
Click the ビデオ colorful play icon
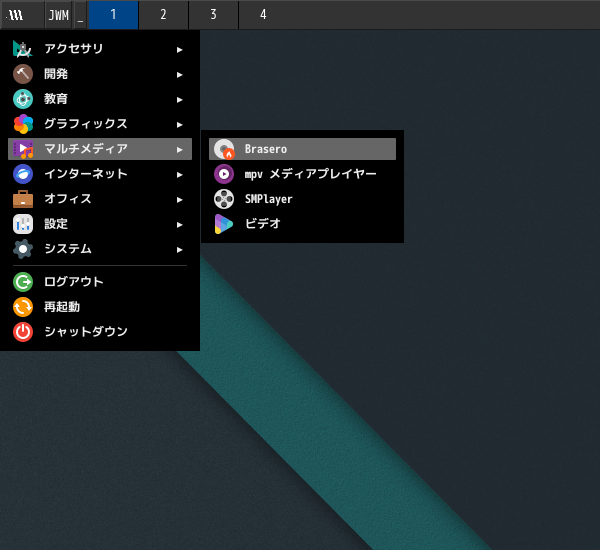(224, 224)
